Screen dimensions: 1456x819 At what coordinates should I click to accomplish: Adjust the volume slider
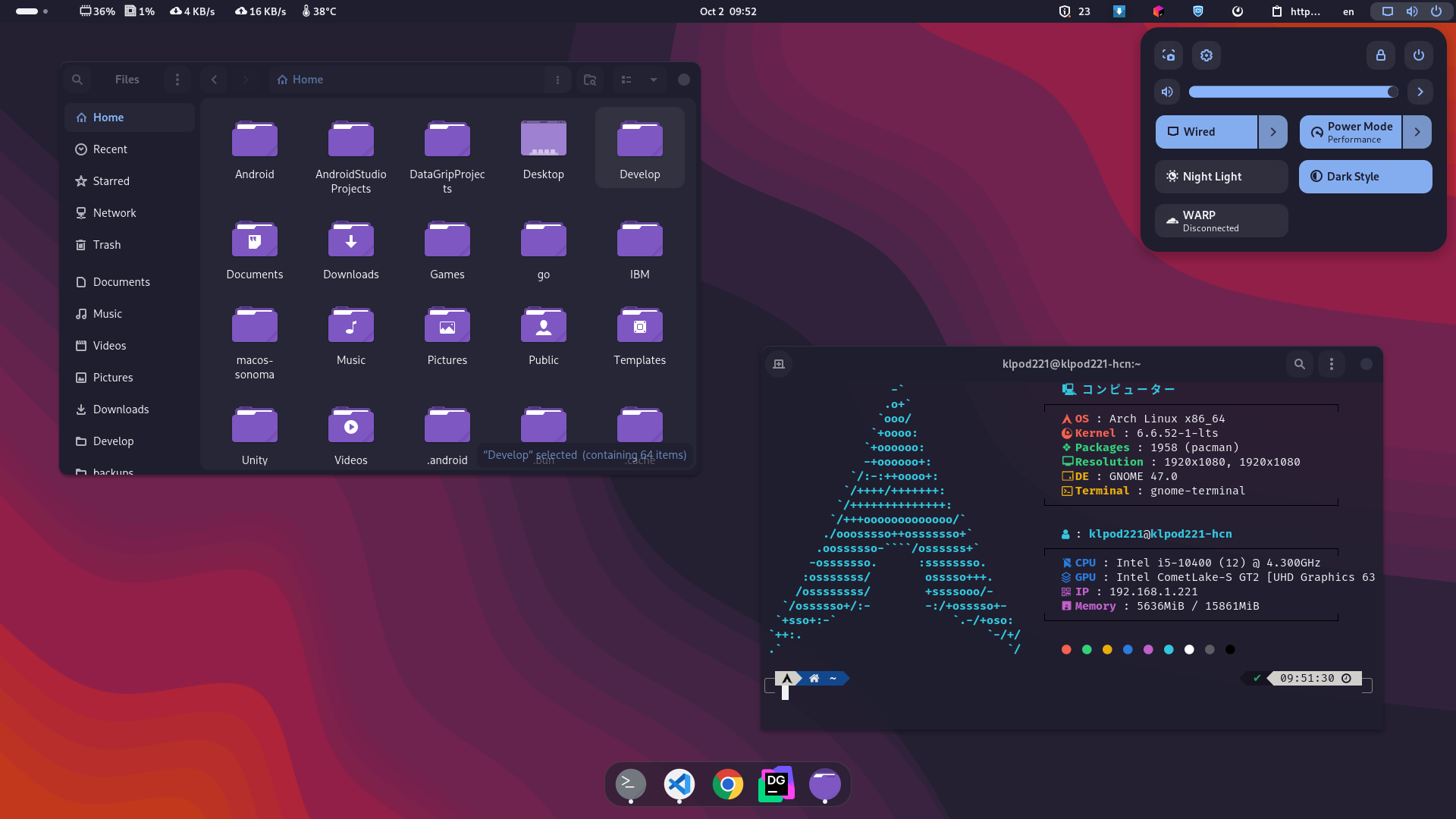pos(1294,92)
